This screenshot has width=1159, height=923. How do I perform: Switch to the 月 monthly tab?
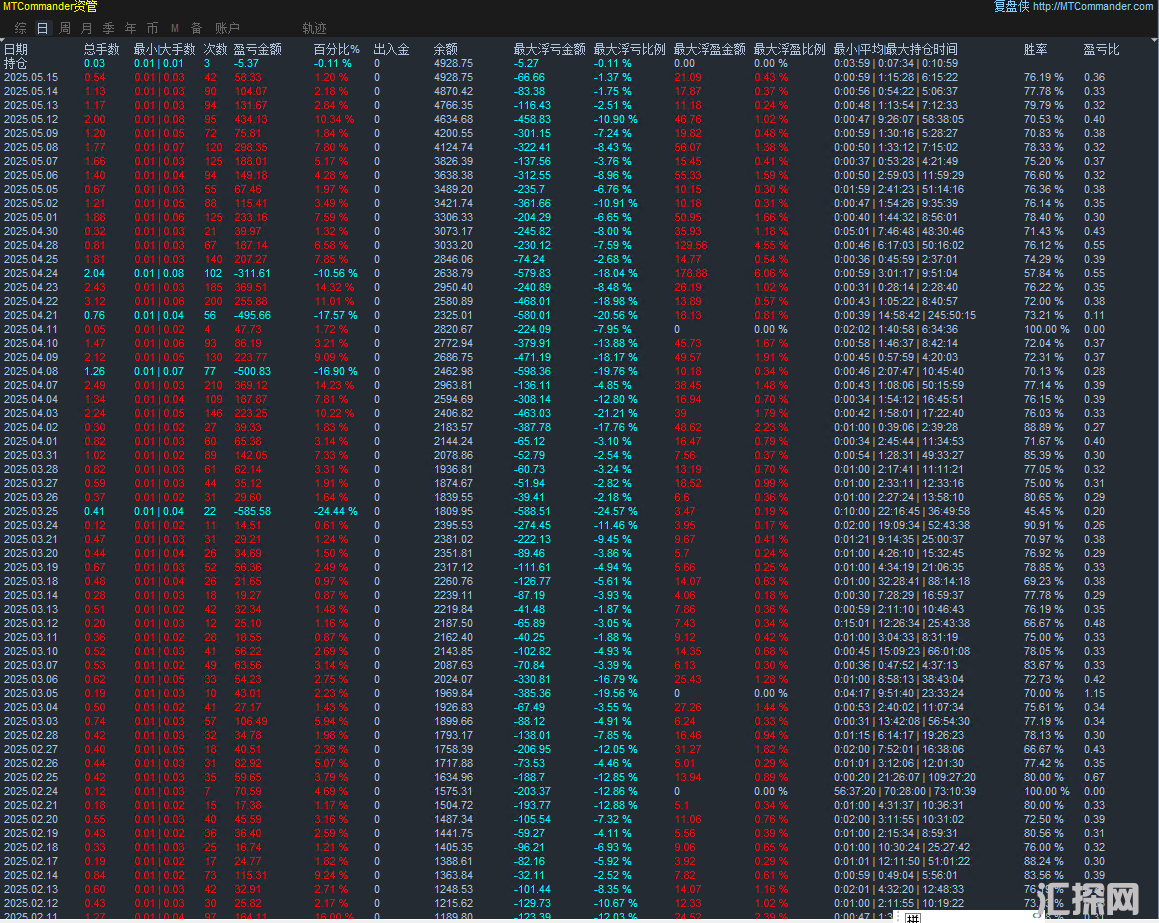click(87, 28)
